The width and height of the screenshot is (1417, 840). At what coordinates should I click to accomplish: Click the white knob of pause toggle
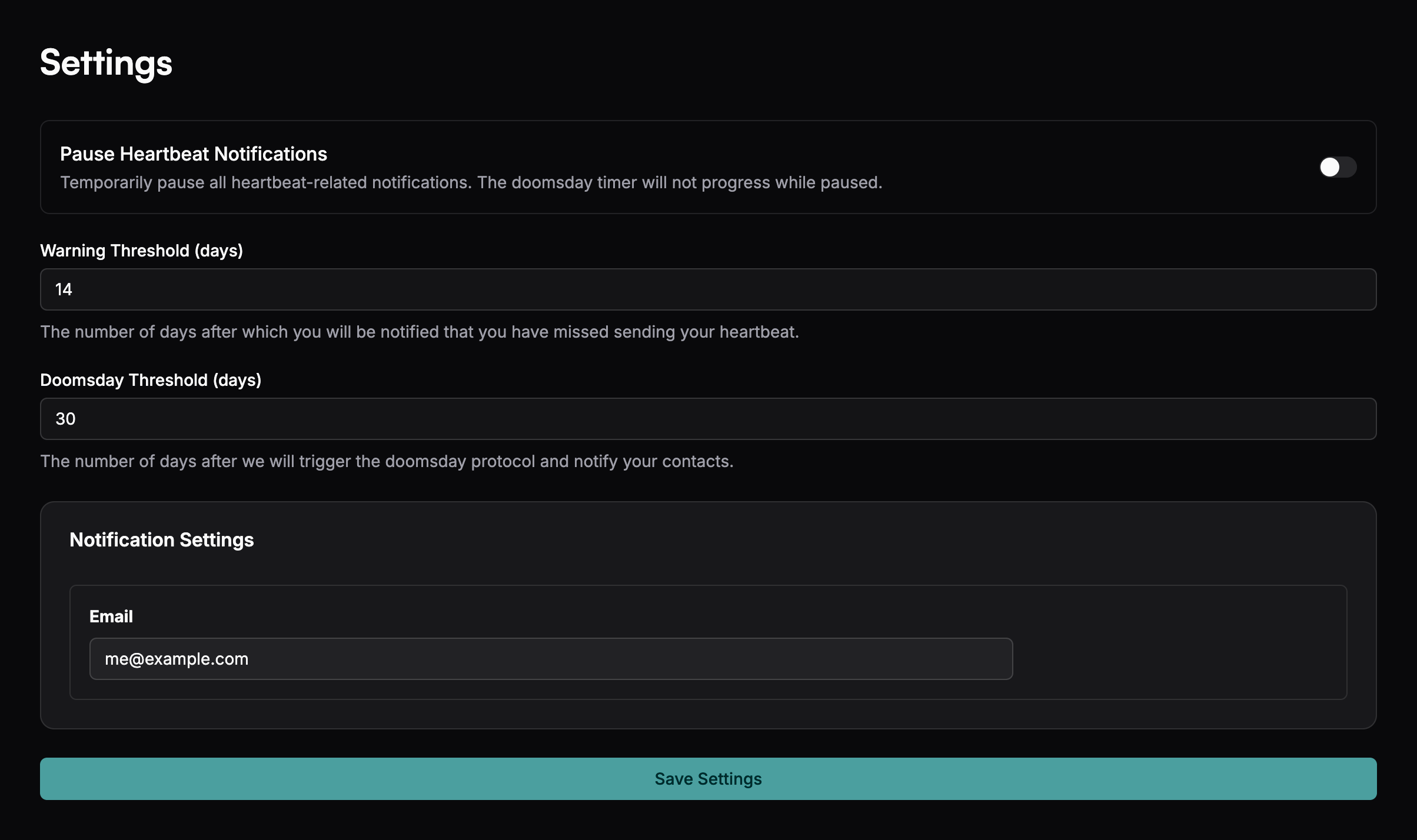[1329, 167]
